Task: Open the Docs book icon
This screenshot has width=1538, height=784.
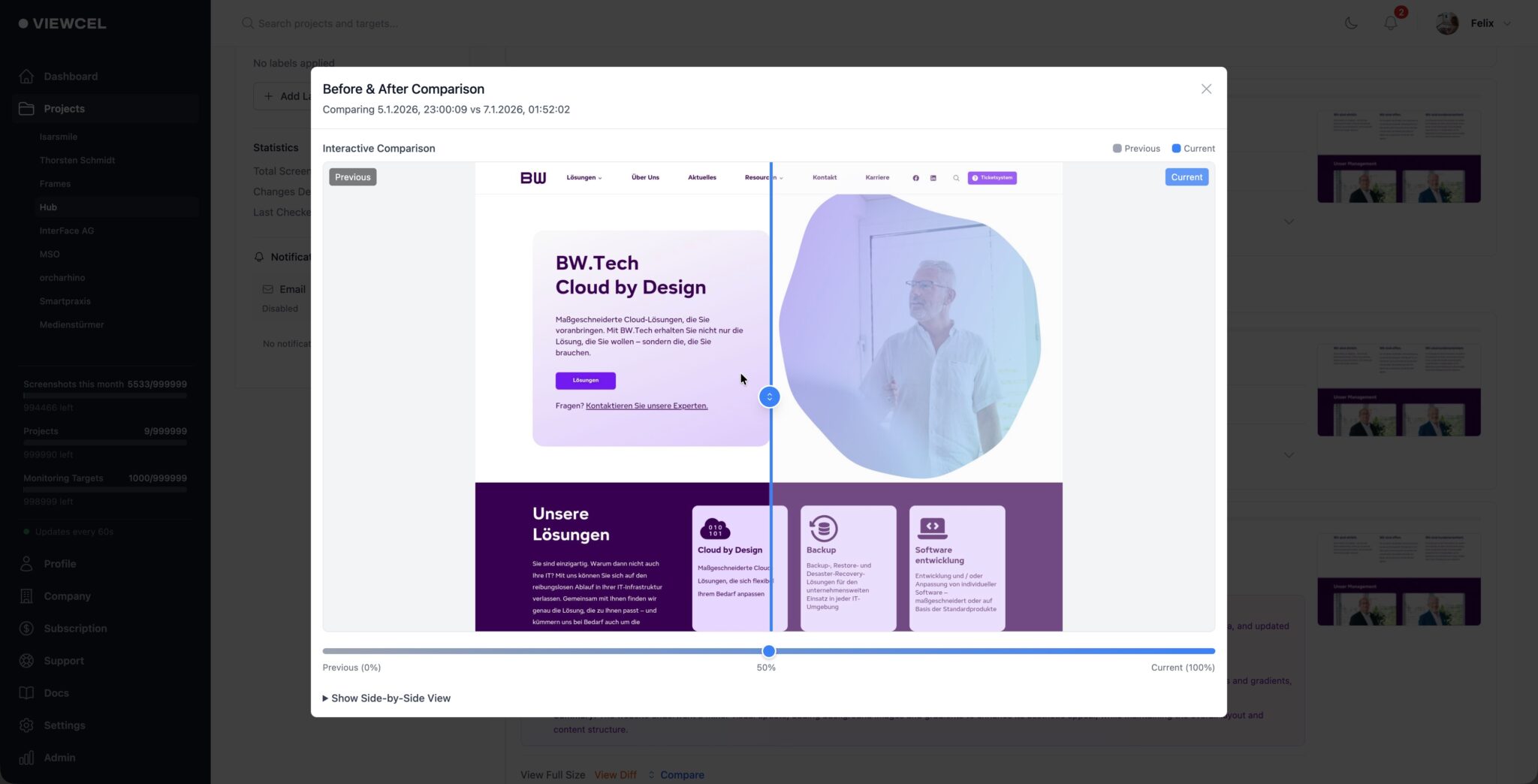Action: (x=26, y=693)
